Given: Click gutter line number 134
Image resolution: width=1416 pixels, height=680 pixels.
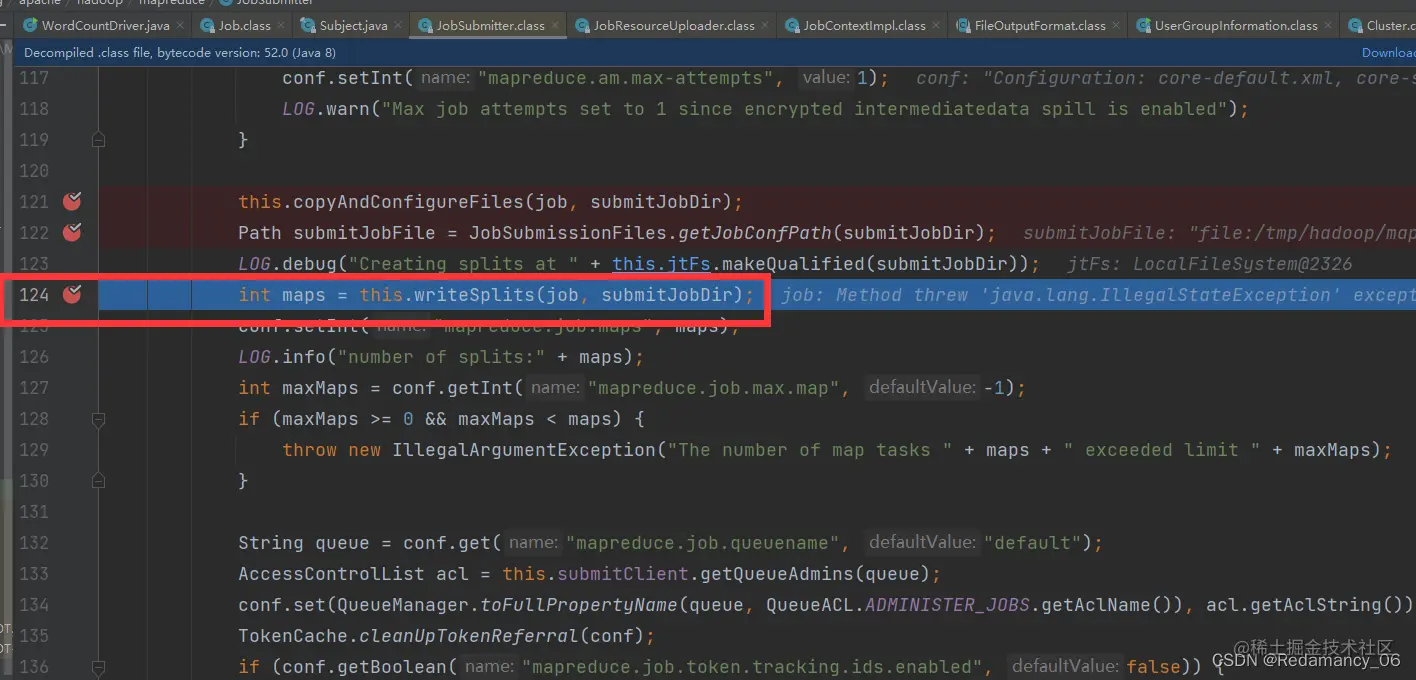Looking at the screenshot, I should (x=34, y=605).
